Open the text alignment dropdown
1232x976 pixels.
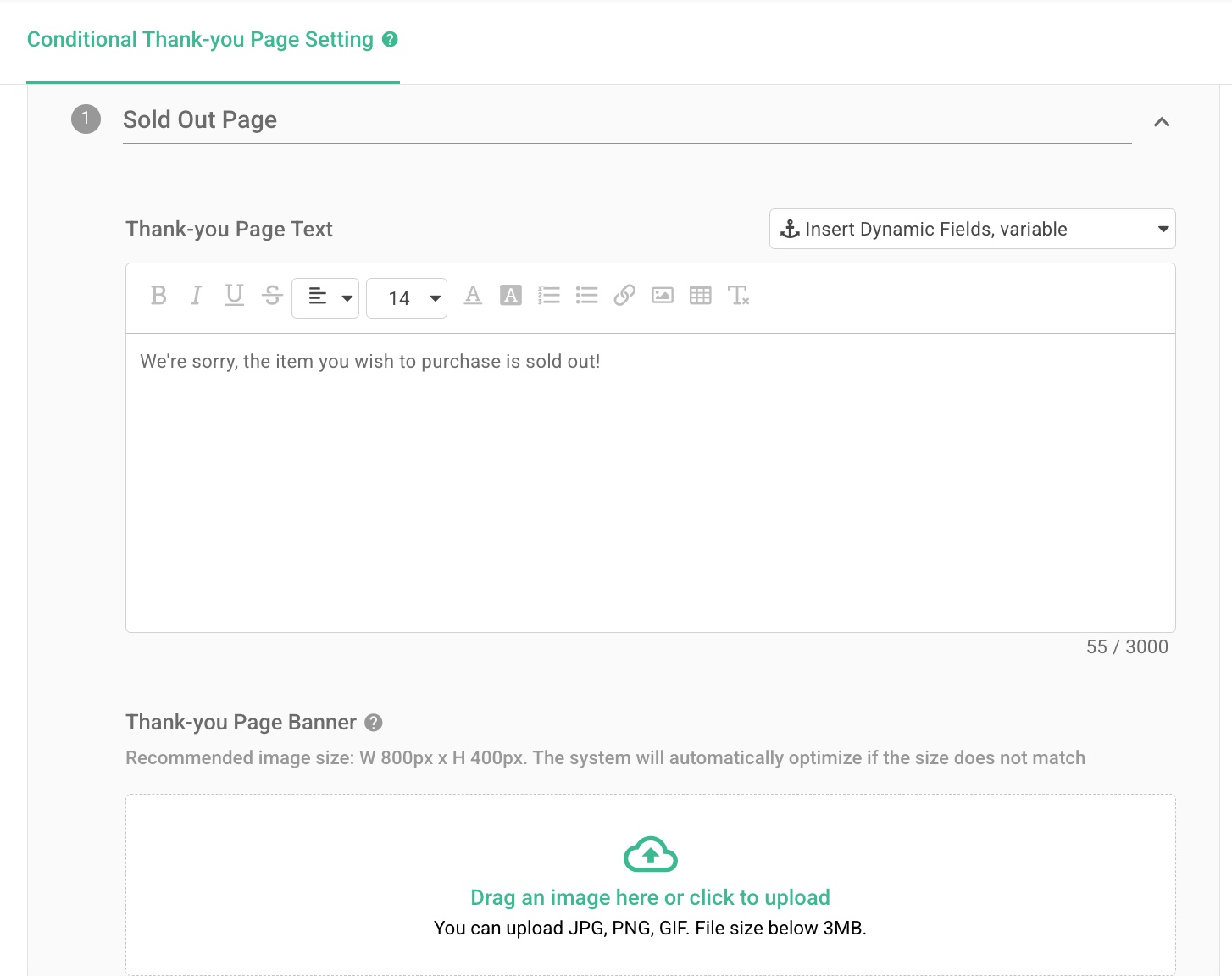325,298
